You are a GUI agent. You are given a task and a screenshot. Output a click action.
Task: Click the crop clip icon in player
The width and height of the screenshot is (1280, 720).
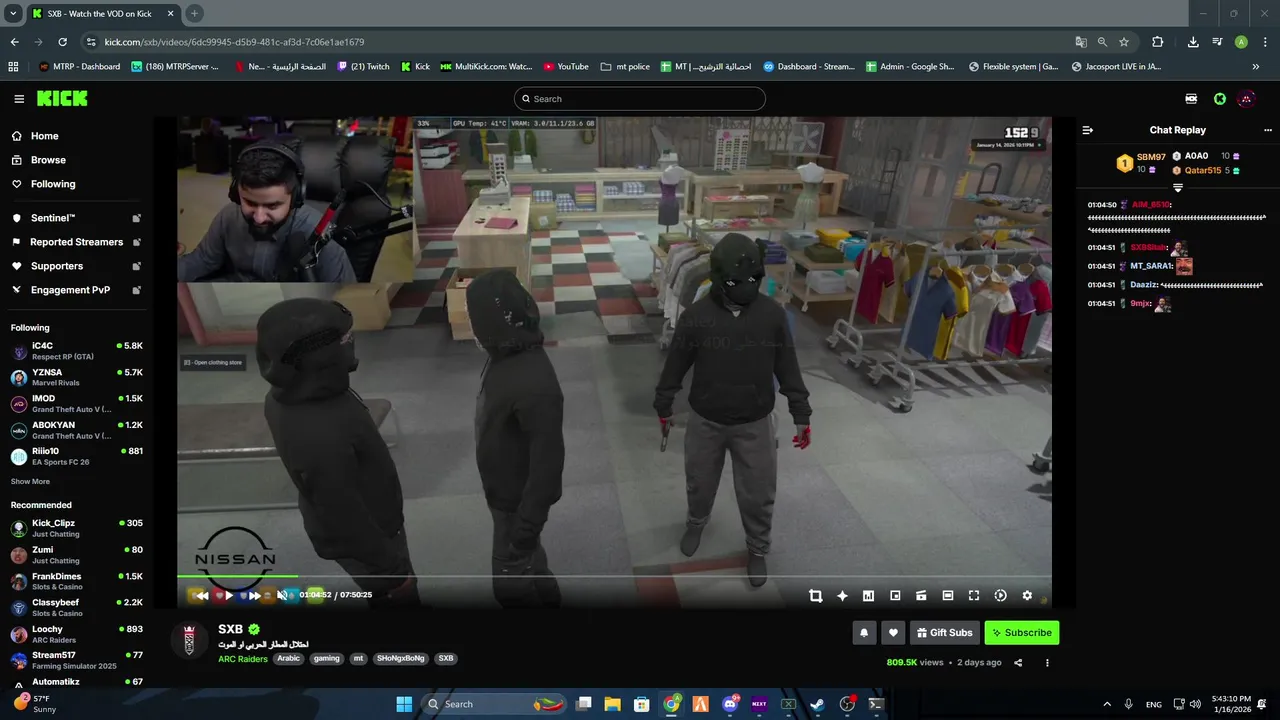coord(815,595)
